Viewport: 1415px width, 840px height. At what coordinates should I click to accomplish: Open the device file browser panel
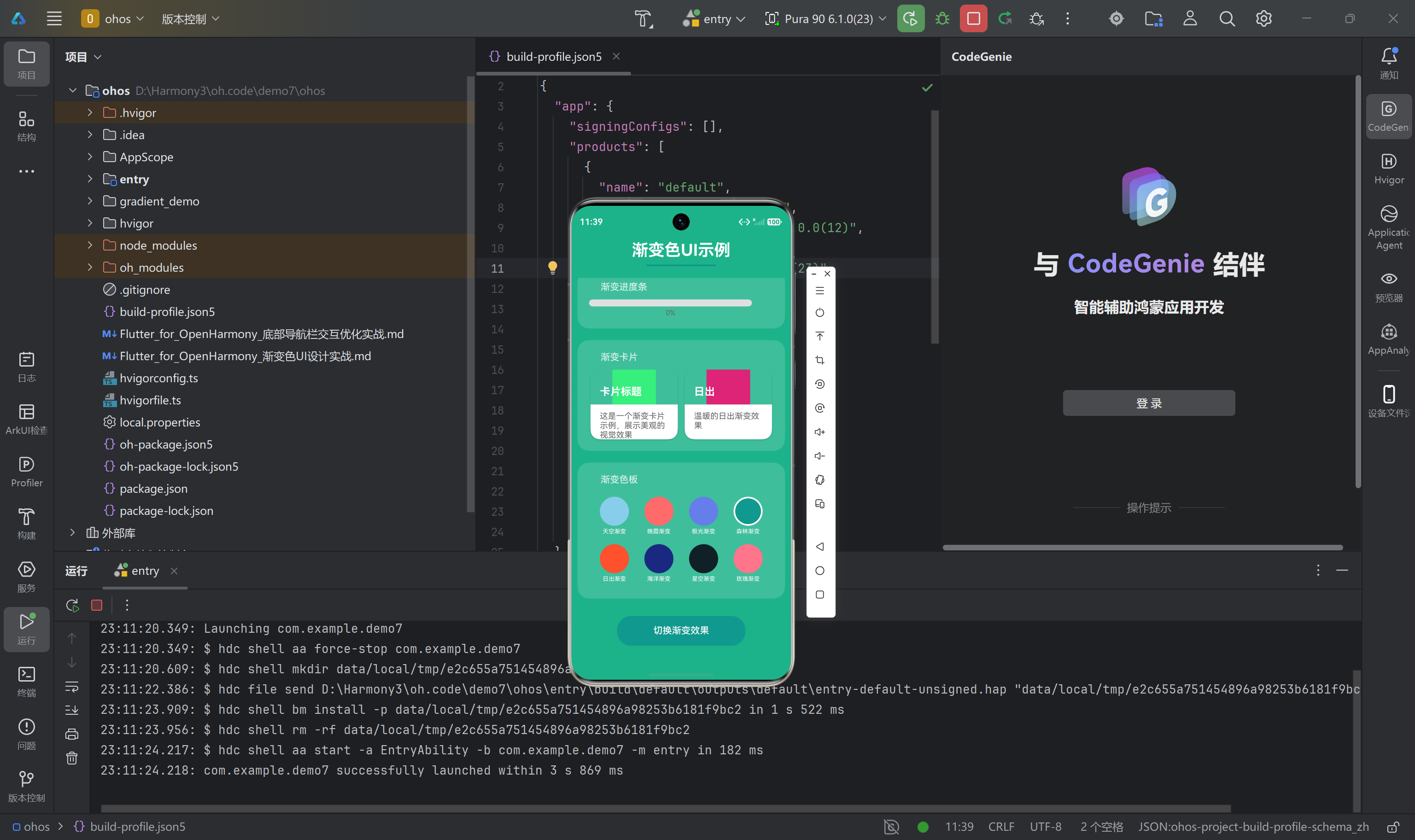[1388, 400]
